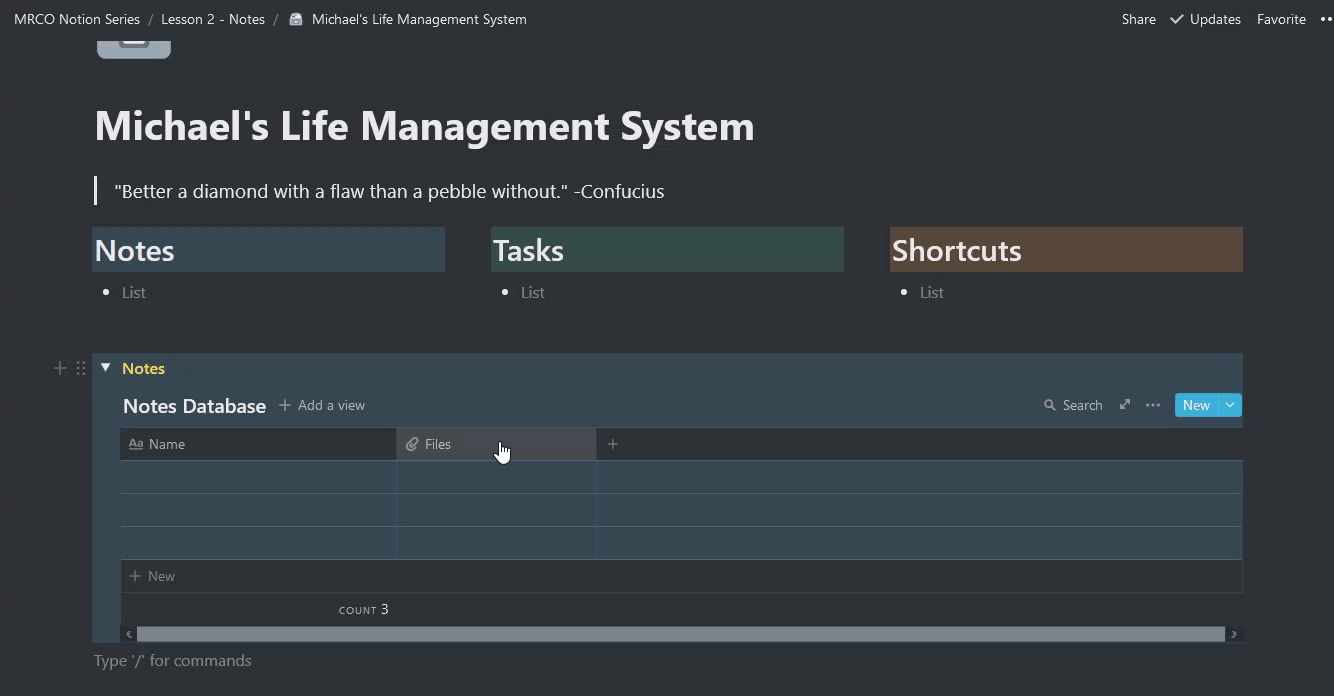This screenshot has height=696, width=1334.
Task: Open the Name column header menu
Action: click(x=166, y=444)
